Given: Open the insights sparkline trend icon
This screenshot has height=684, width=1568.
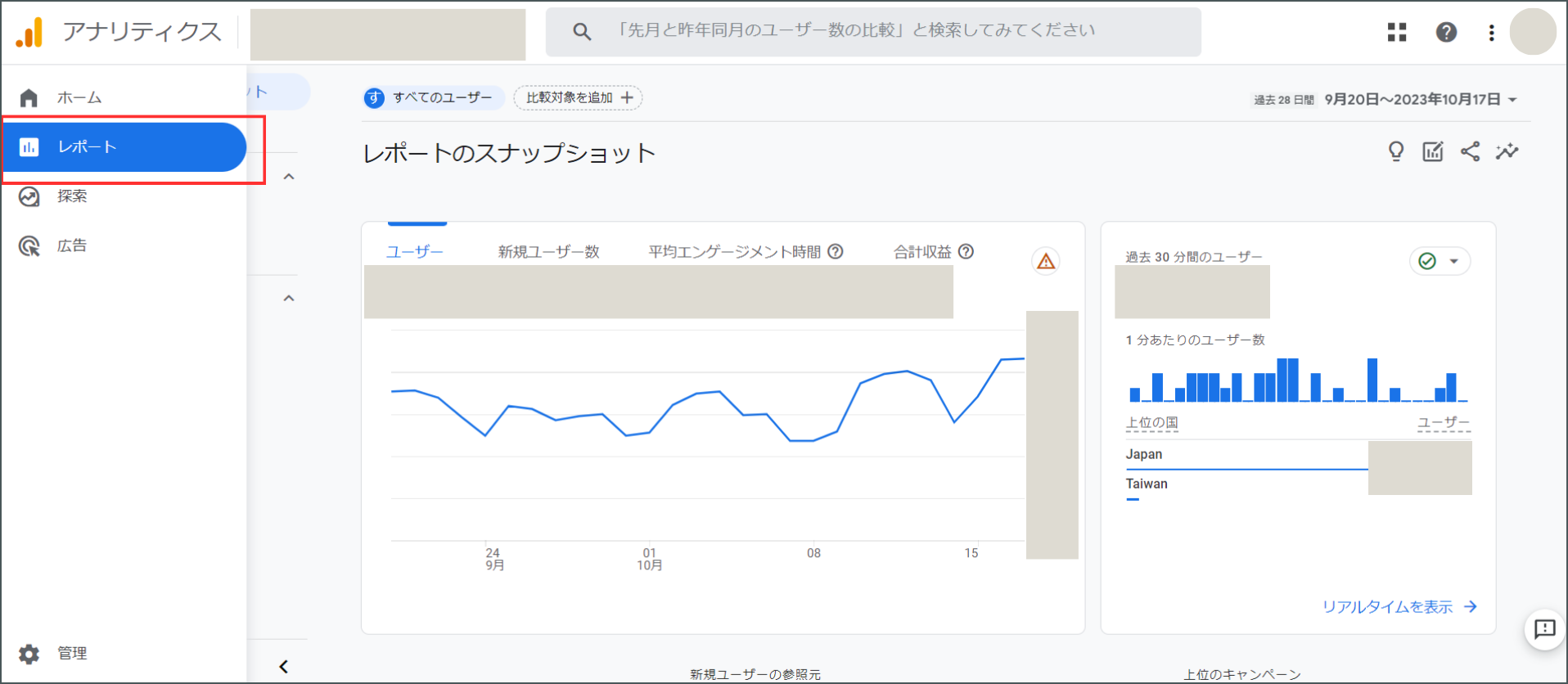Looking at the screenshot, I should pos(1507,151).
